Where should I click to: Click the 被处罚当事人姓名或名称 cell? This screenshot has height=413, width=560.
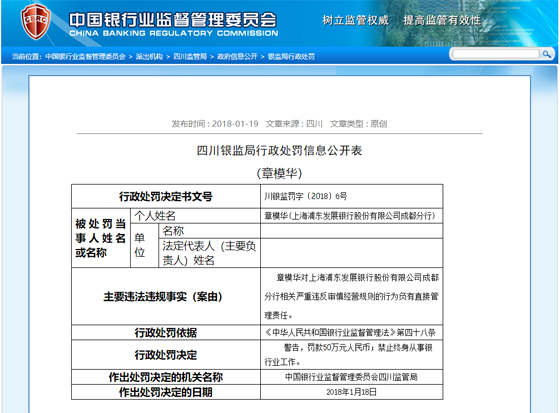pos(101,238)
